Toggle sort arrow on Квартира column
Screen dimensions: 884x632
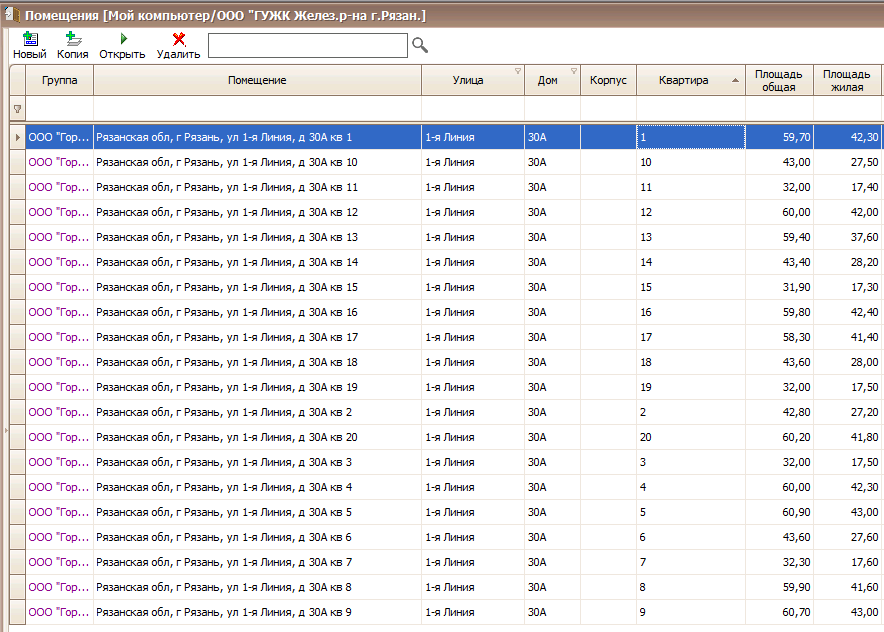coord(736,81)
